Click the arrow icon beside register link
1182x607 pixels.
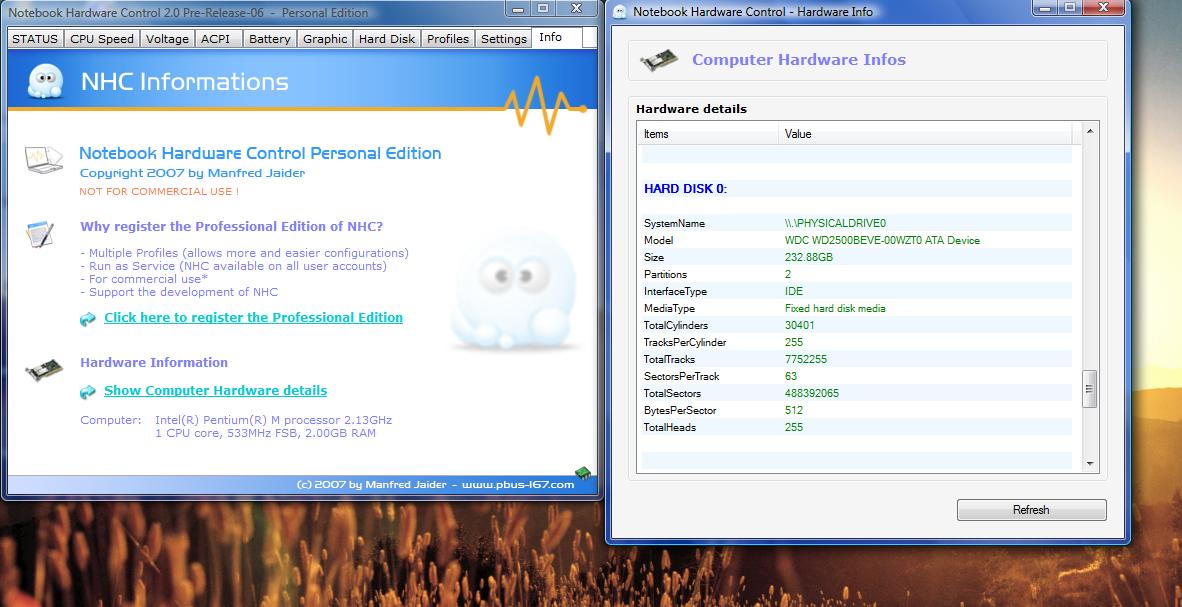(88, 319)
